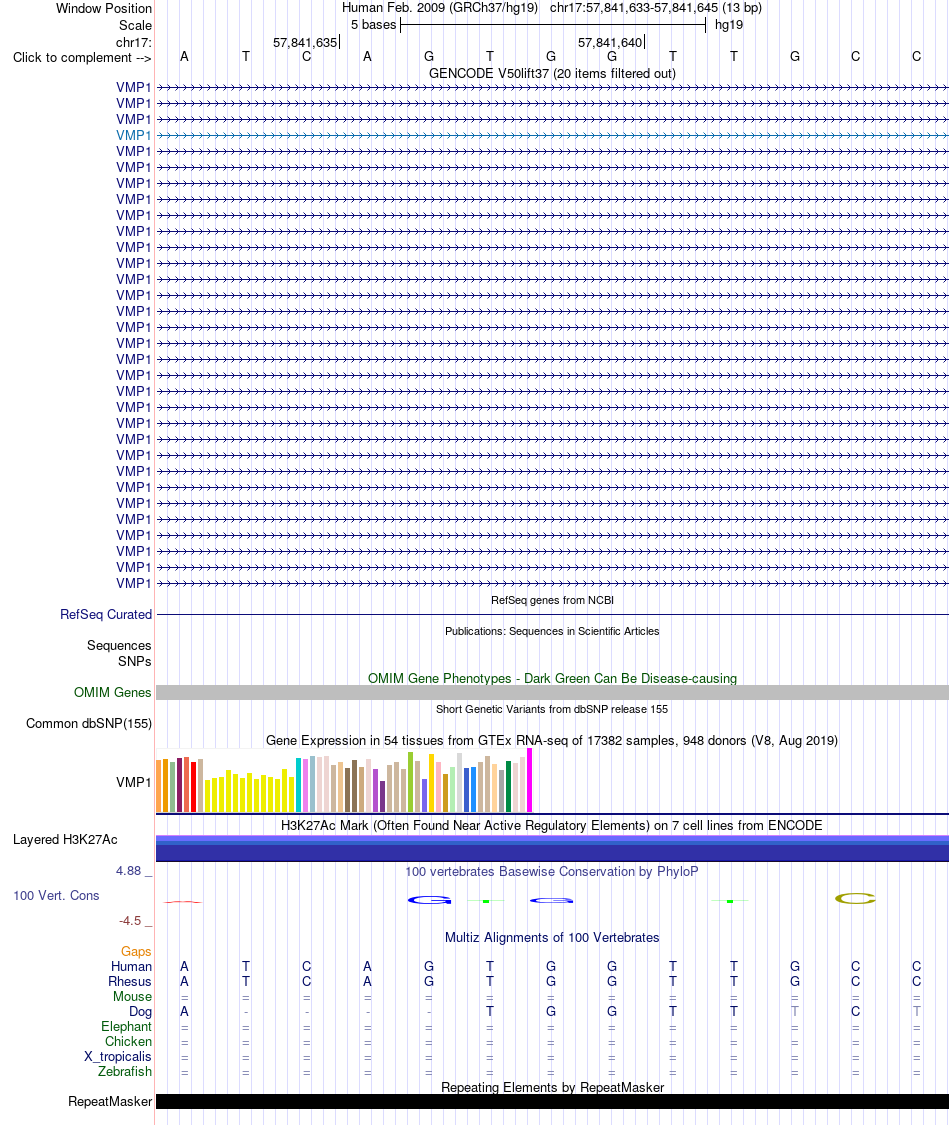Open "Publications: Sequences in Scientific Articles" title
The width and height of the screenshot is (950, 1125).
tap(552, 631)
